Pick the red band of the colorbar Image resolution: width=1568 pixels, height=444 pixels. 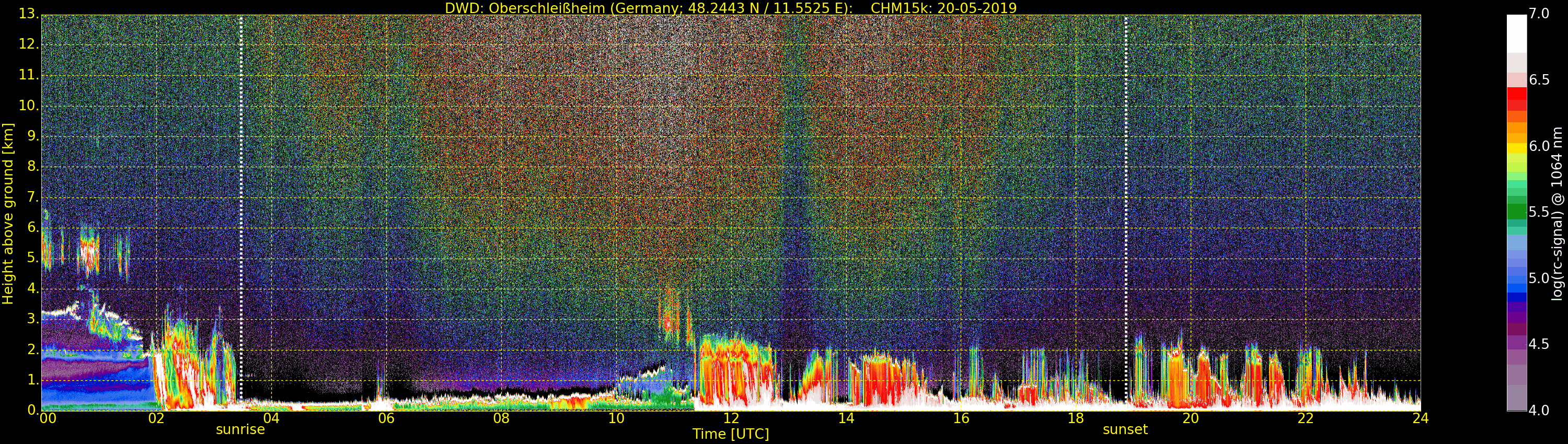[x=1516, y=97]
